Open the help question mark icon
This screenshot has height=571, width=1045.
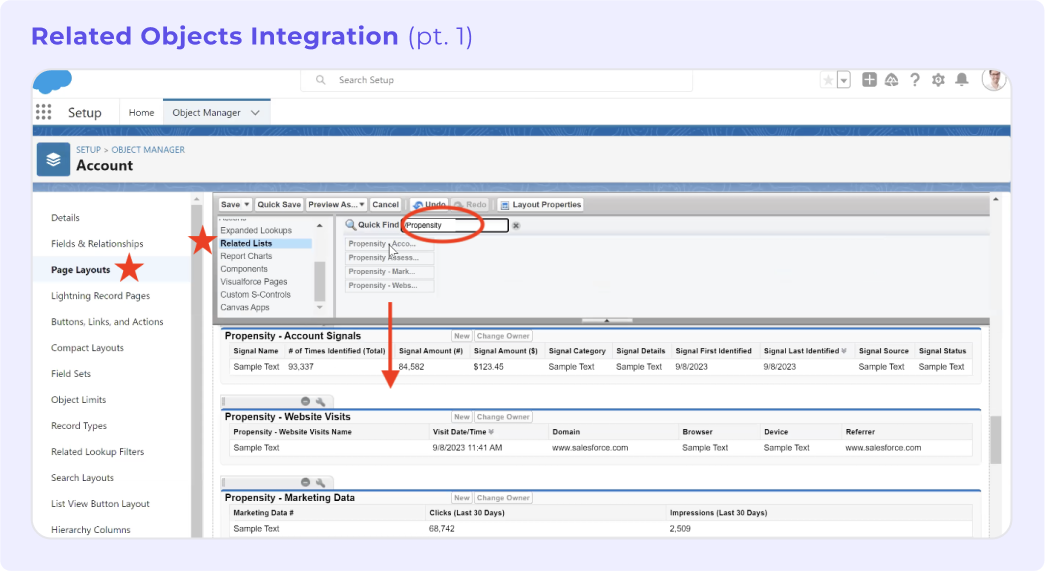pos(915,80)
